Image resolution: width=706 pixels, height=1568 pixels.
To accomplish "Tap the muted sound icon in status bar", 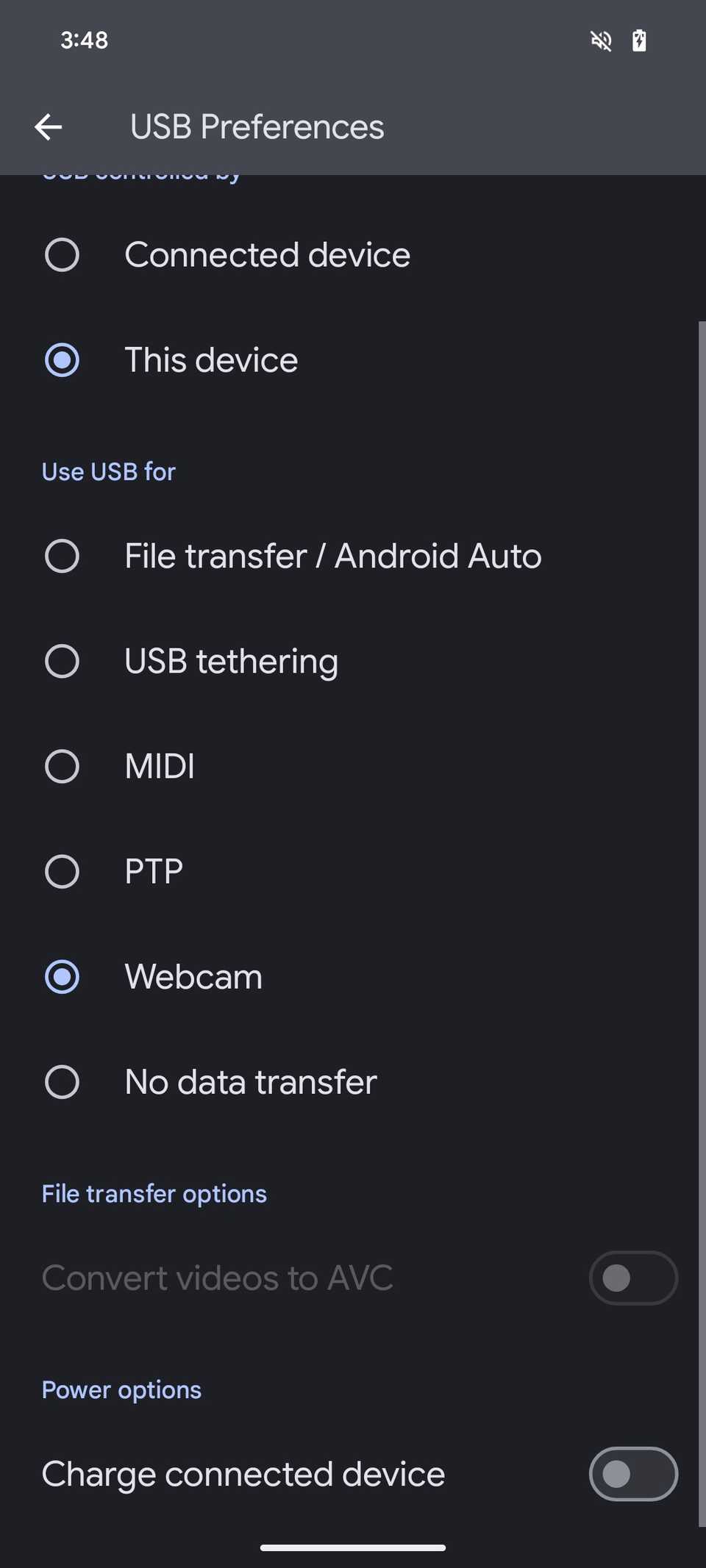I will pyautogui.click(x=602, y=40).
